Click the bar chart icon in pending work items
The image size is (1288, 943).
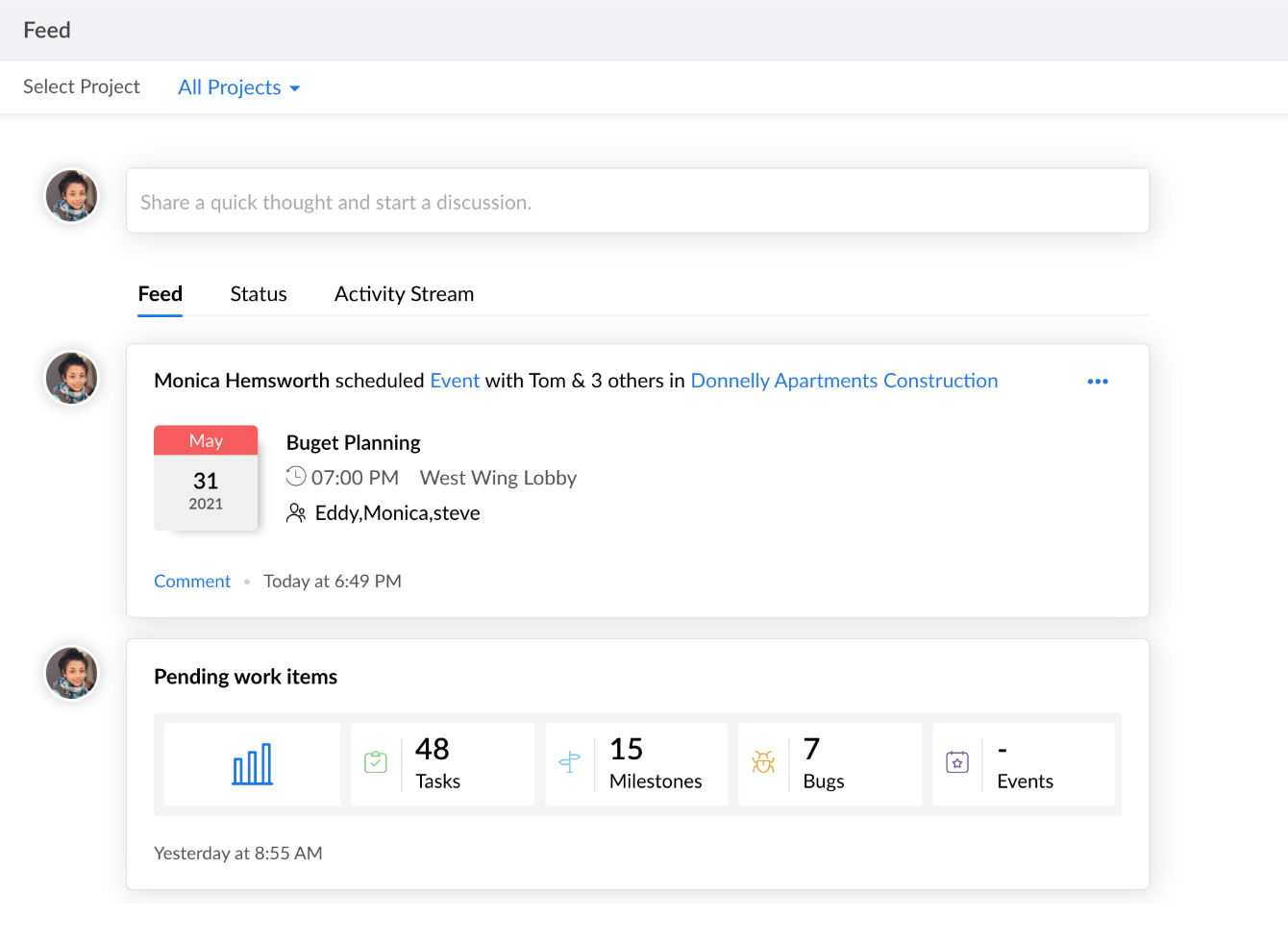[x=252, y=762]
